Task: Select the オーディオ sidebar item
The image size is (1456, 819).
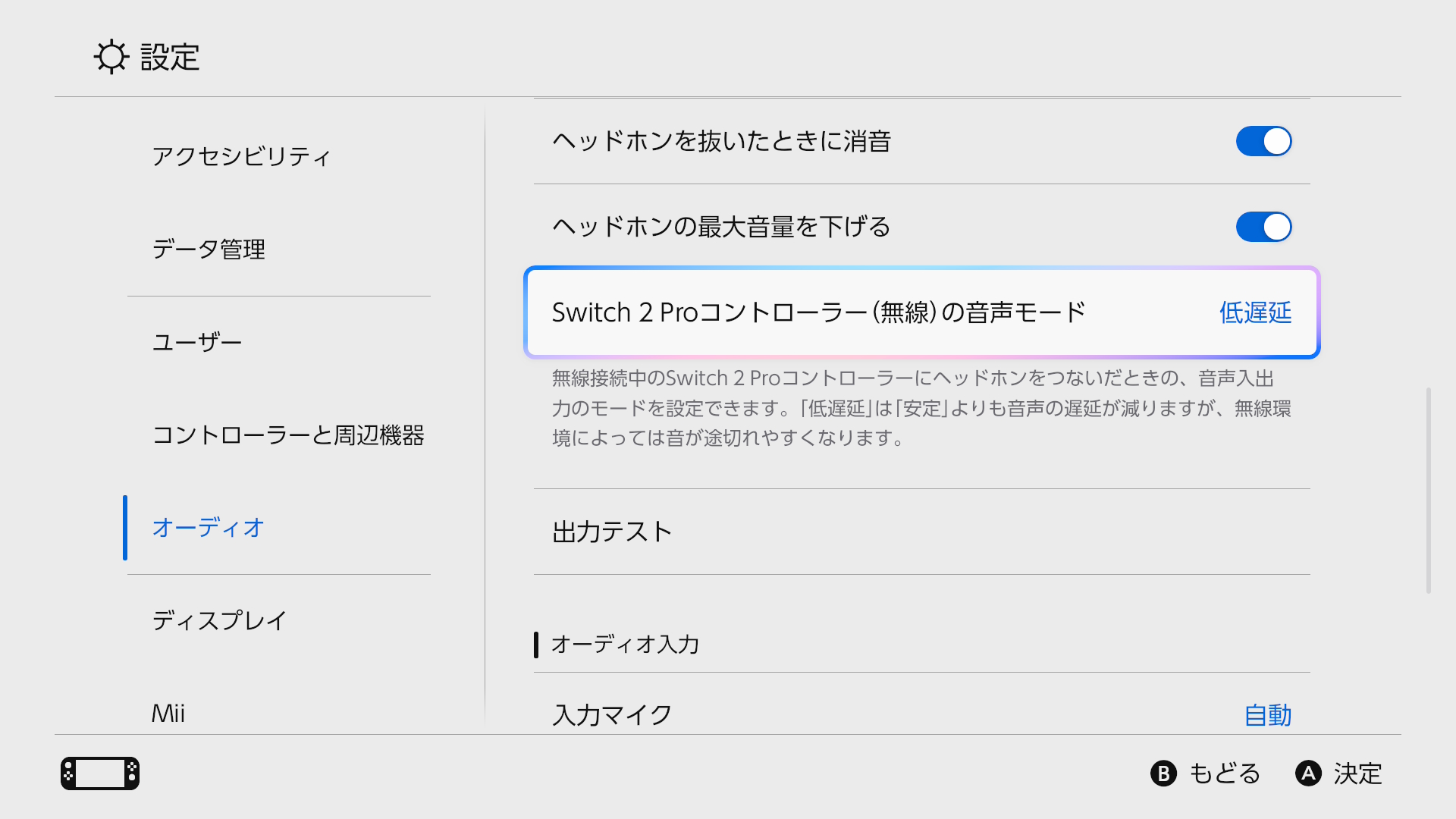Action: [x=209, y=528]
